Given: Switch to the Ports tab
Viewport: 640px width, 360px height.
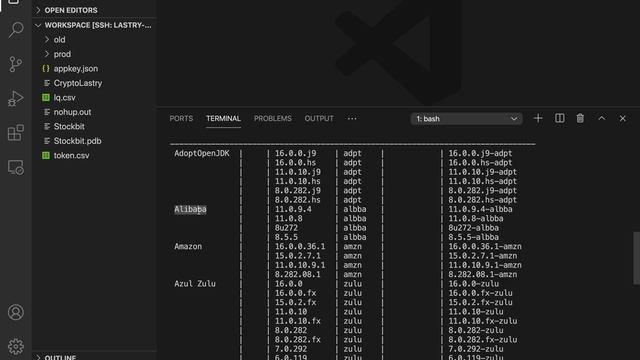Looking at the screenshot, I should click(x=181, y=119).
